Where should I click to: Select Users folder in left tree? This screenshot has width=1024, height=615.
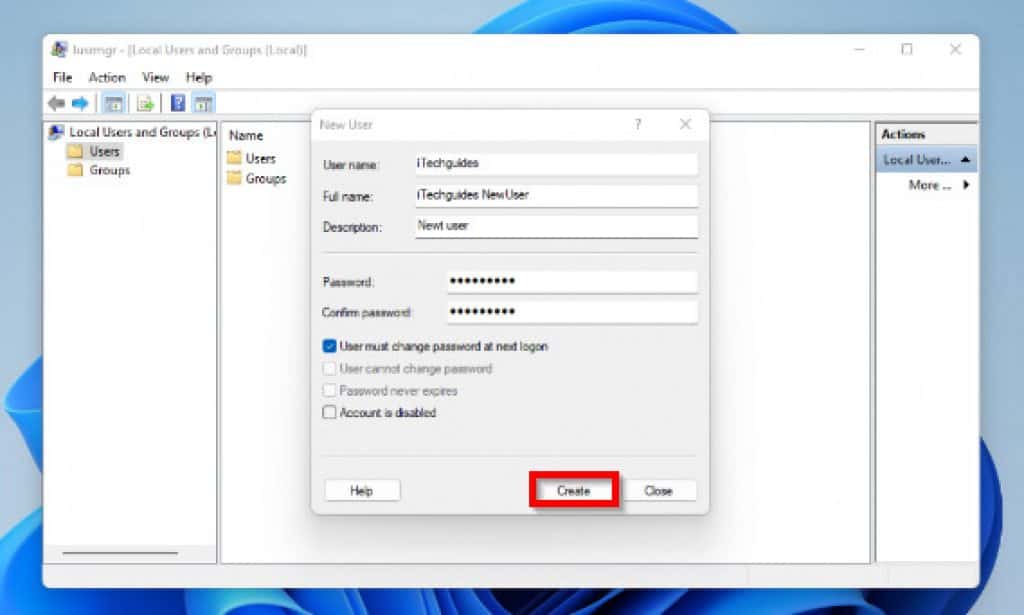click(95, 151)
